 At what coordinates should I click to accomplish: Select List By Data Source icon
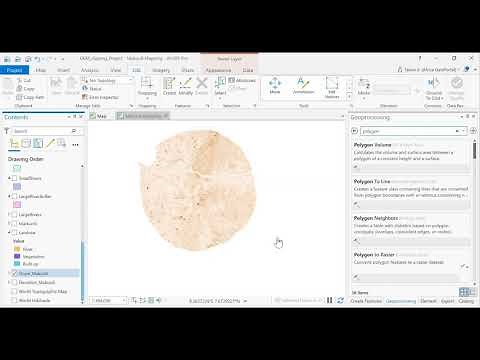(26, 144)
